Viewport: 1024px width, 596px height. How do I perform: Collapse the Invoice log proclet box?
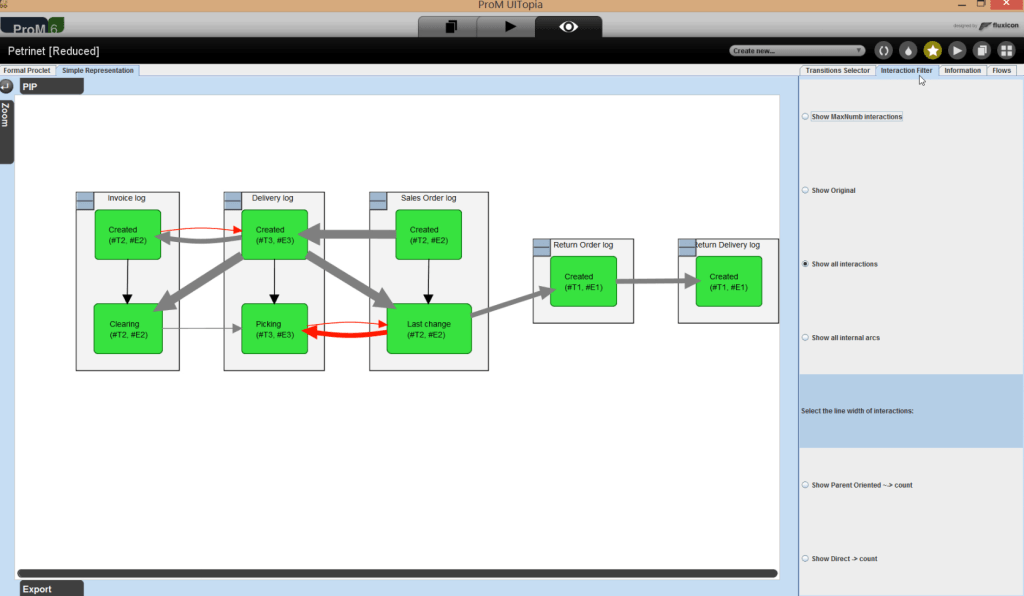(x=85, y=200)
